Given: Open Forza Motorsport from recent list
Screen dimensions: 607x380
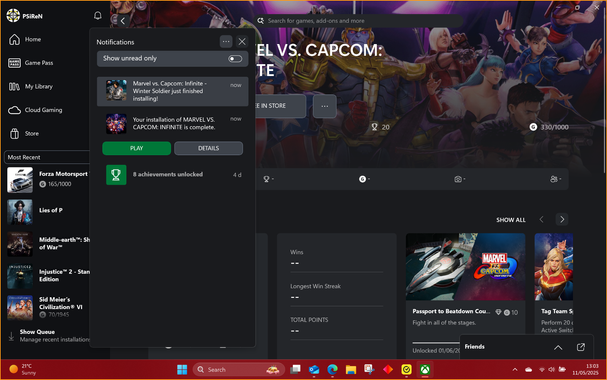Looking at the screenshot, I should 48,180.
